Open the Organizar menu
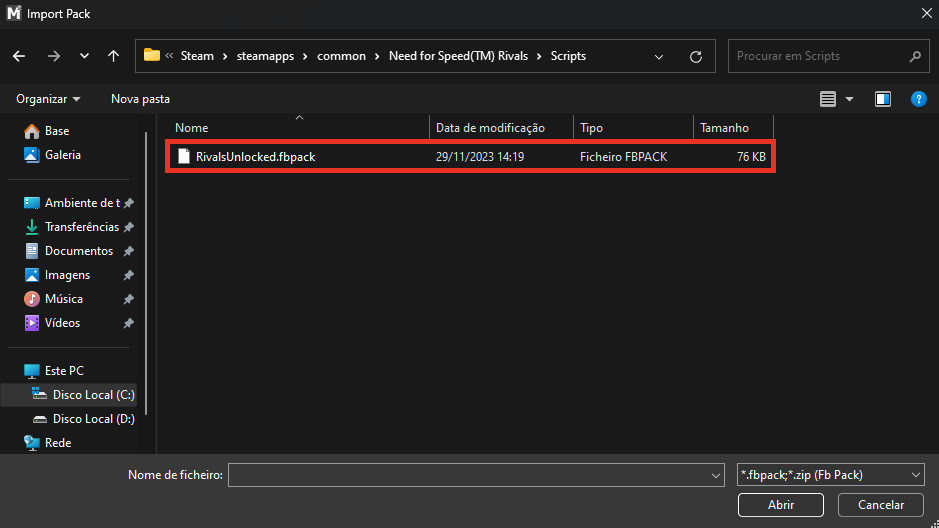The width and height of the screenshot is (939, 528). (x=48, y=99)
